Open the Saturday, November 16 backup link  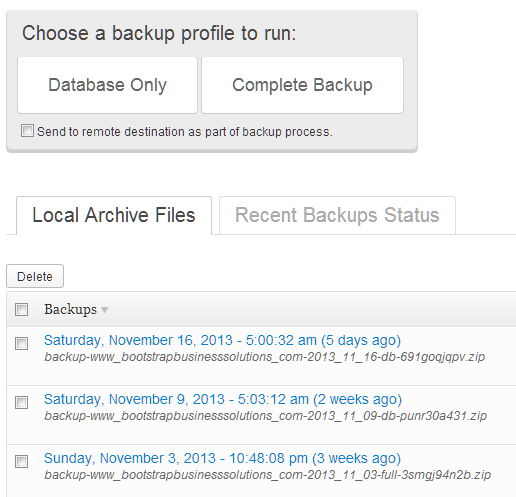tap(222, 341)
